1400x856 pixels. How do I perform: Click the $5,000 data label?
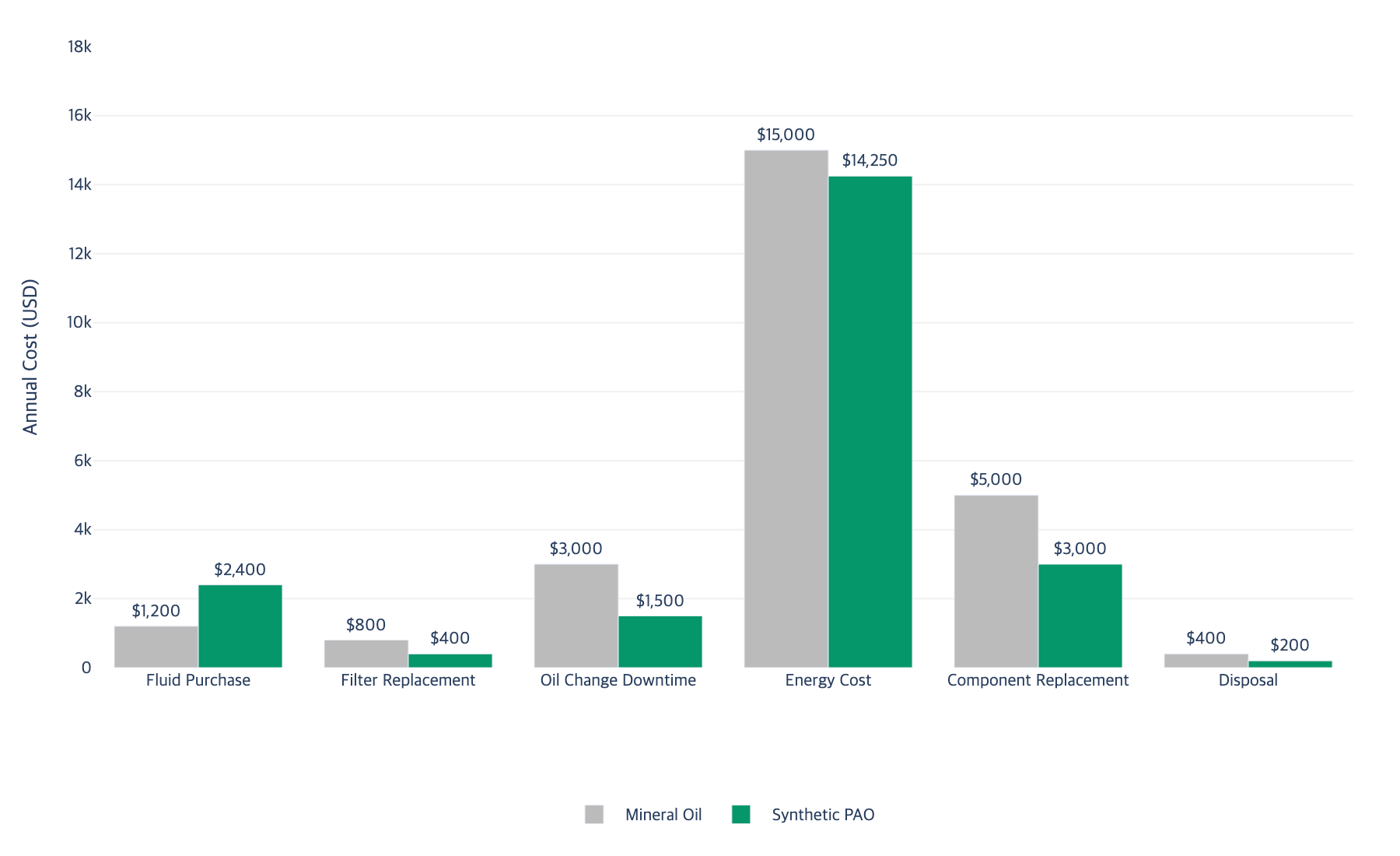tap(996, 479)
